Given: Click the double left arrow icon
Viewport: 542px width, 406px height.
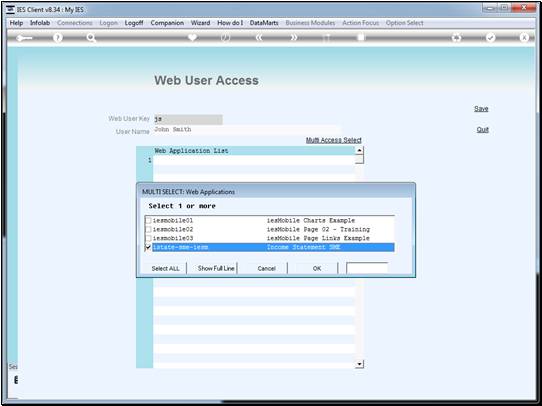Looking at the screenshot, I should (x=259, y=37).
